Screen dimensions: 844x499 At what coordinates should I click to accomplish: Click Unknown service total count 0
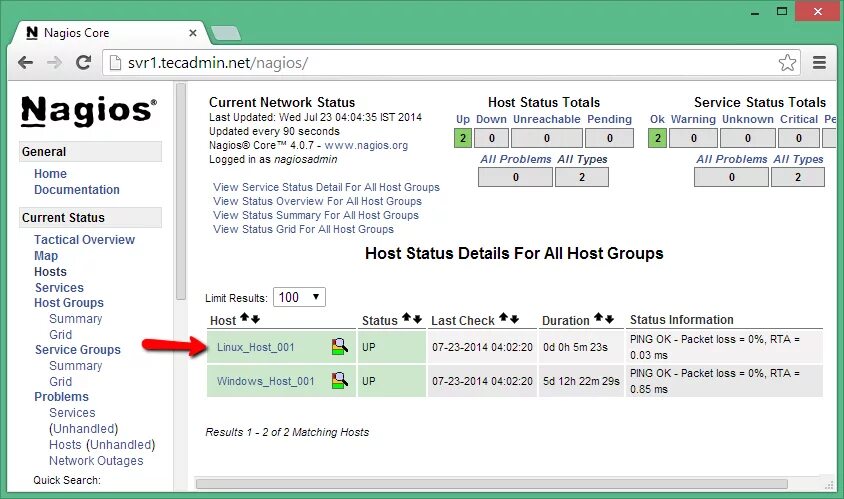point(748,138)
